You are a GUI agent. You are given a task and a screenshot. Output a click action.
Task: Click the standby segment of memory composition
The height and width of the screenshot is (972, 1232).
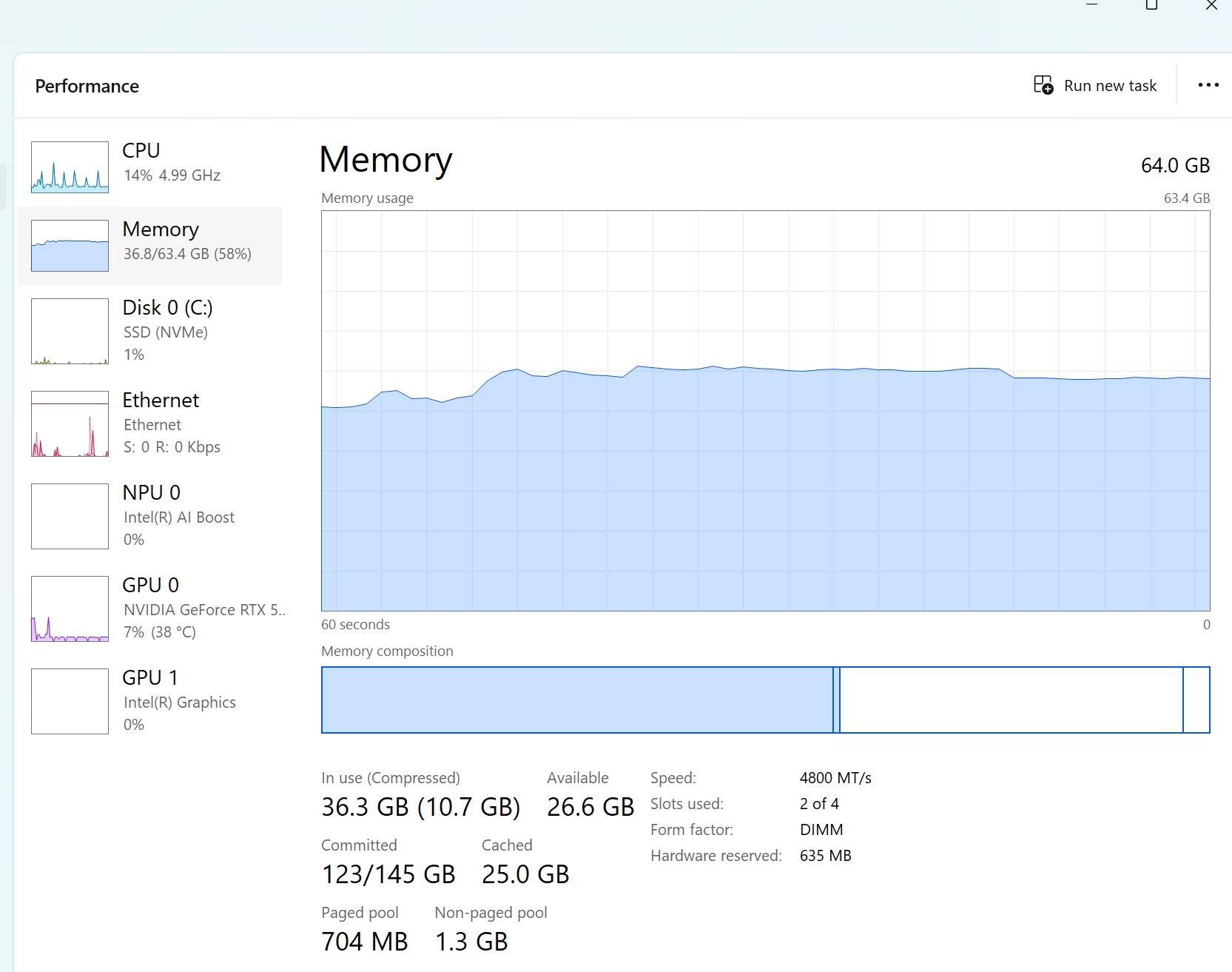tap(1011, 700)
